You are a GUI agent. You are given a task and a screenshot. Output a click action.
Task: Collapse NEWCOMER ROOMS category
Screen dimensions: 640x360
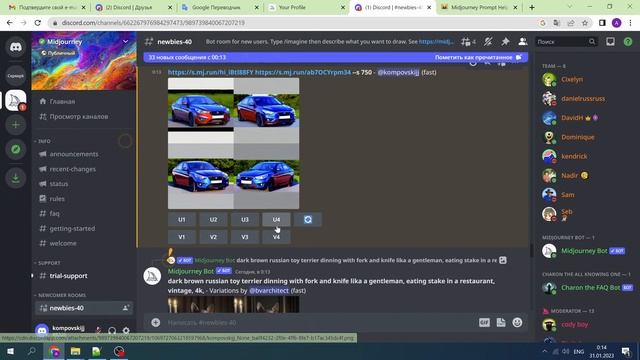coord(60,295)
